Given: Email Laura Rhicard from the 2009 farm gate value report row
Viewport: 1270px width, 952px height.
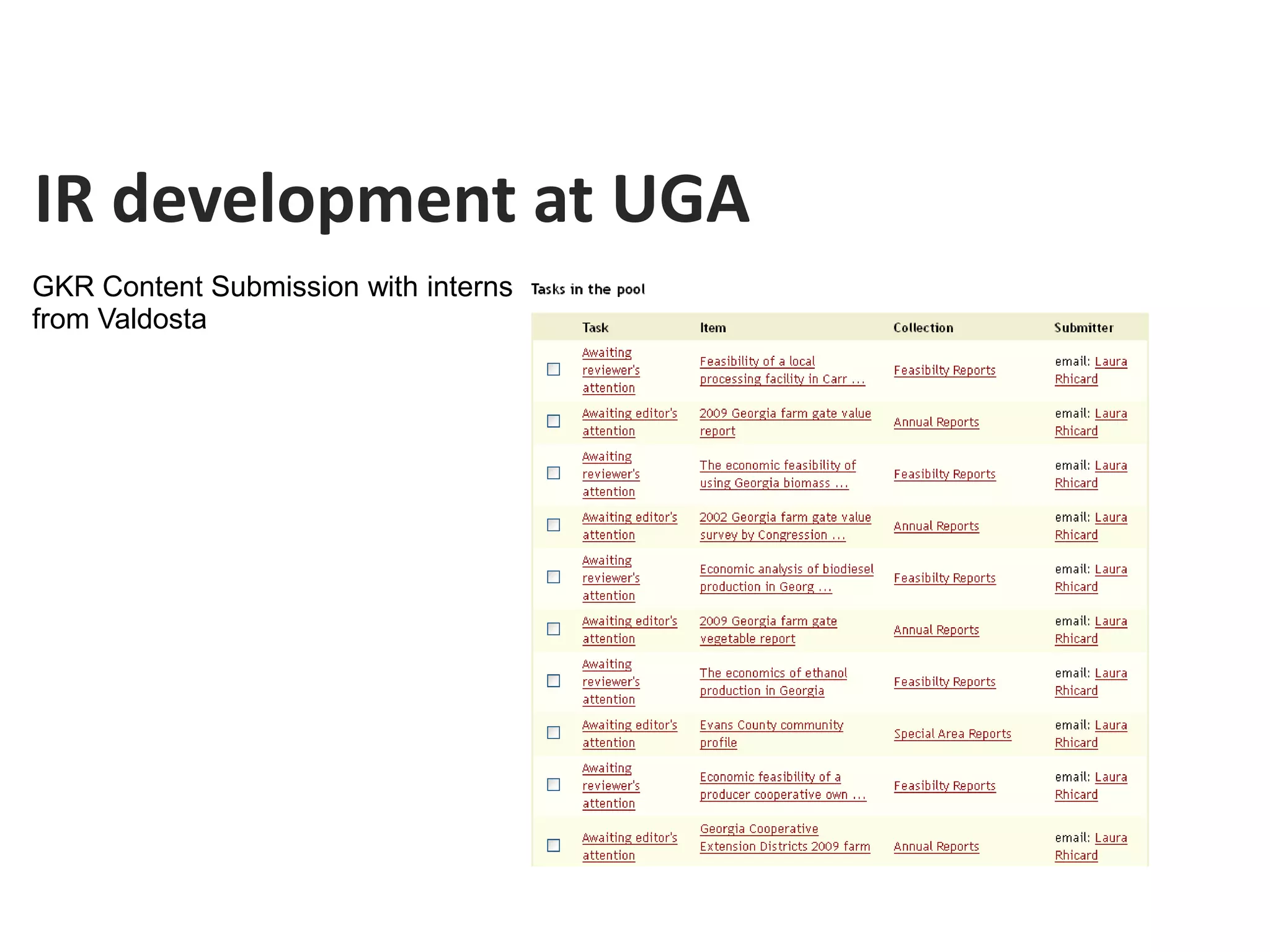Looking at the screenshot, I should pyautogui.click(x=1091, y=422).
